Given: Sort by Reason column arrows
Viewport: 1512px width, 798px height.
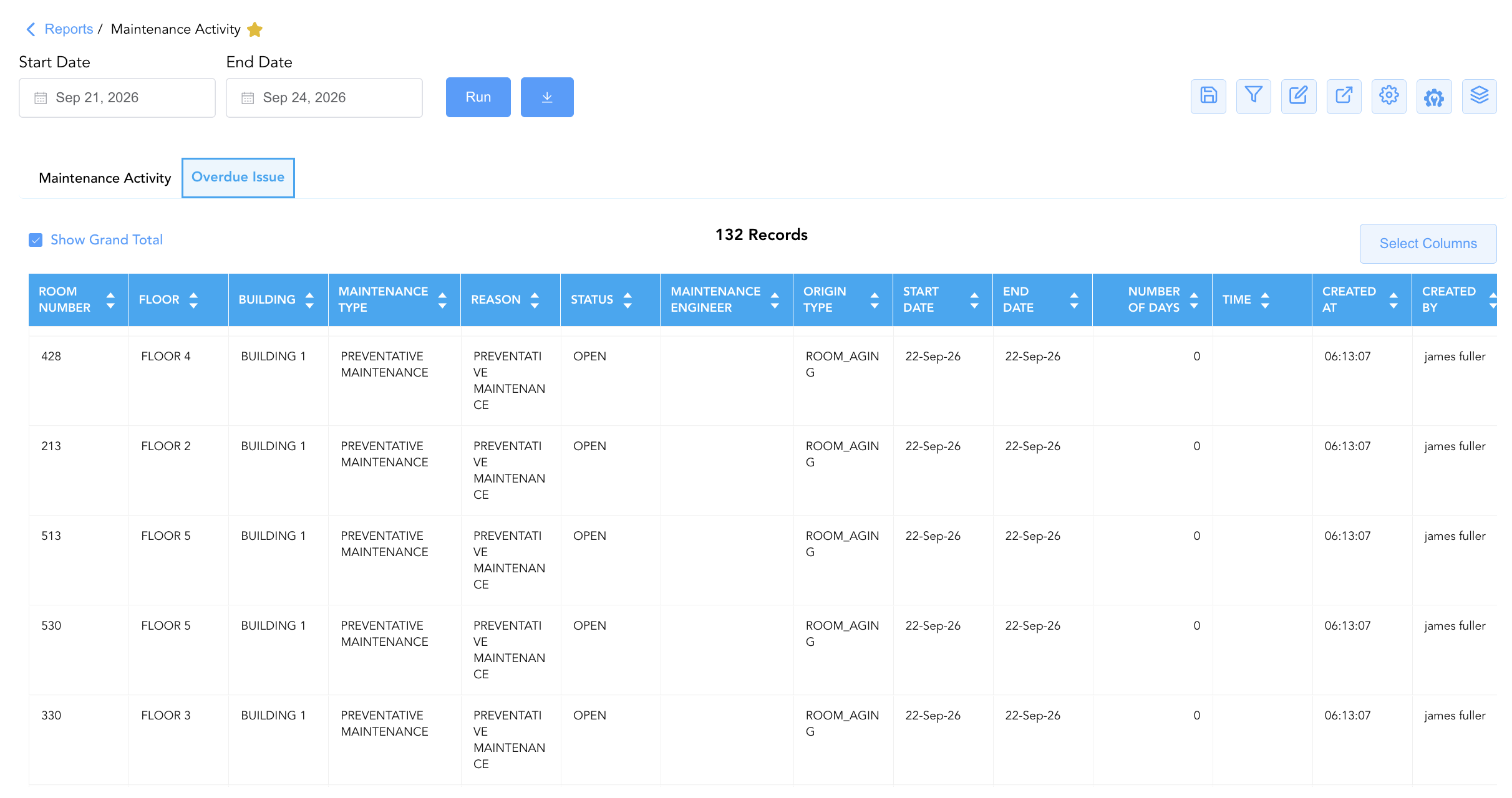Looking at the screenshot, I should (535, 300).
